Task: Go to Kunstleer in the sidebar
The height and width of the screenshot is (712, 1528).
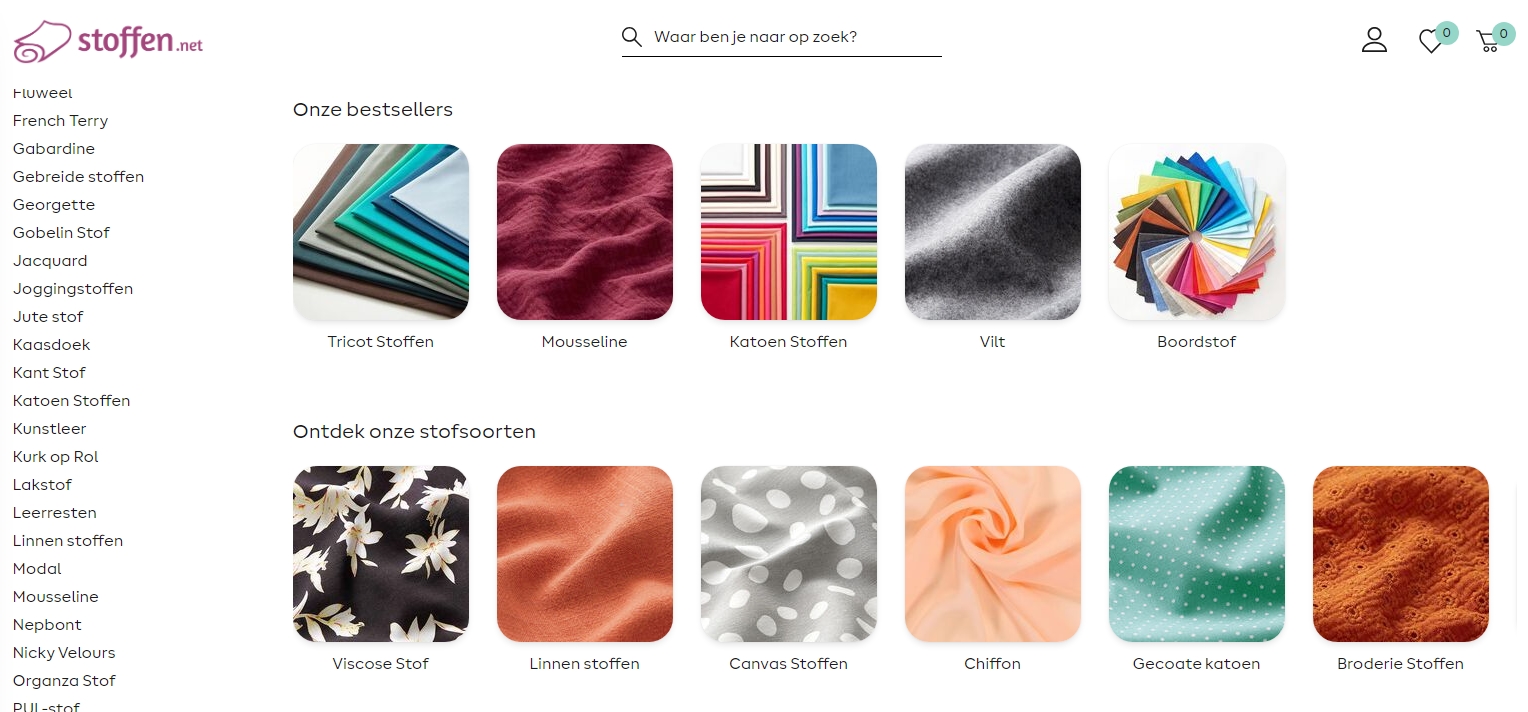Action: pyautogui.click(x=49, y=429)
